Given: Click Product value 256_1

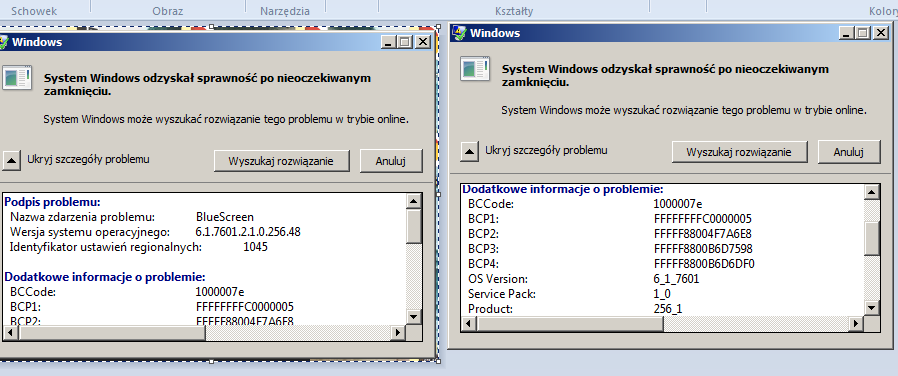Looking at the screenshot, I should click(667, 309).
